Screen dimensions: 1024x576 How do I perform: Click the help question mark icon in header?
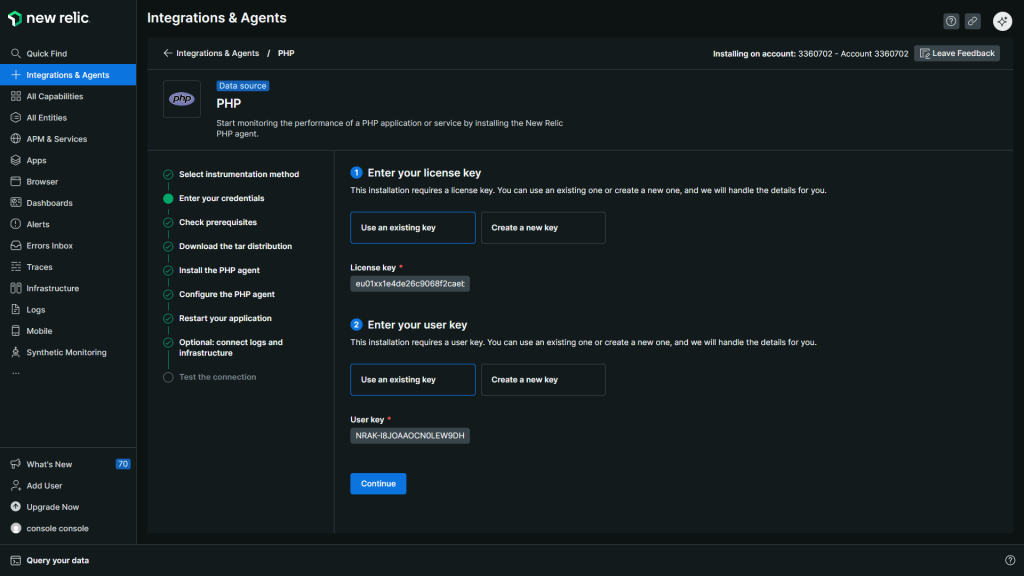pyautogui.click(x=950, y=21)
